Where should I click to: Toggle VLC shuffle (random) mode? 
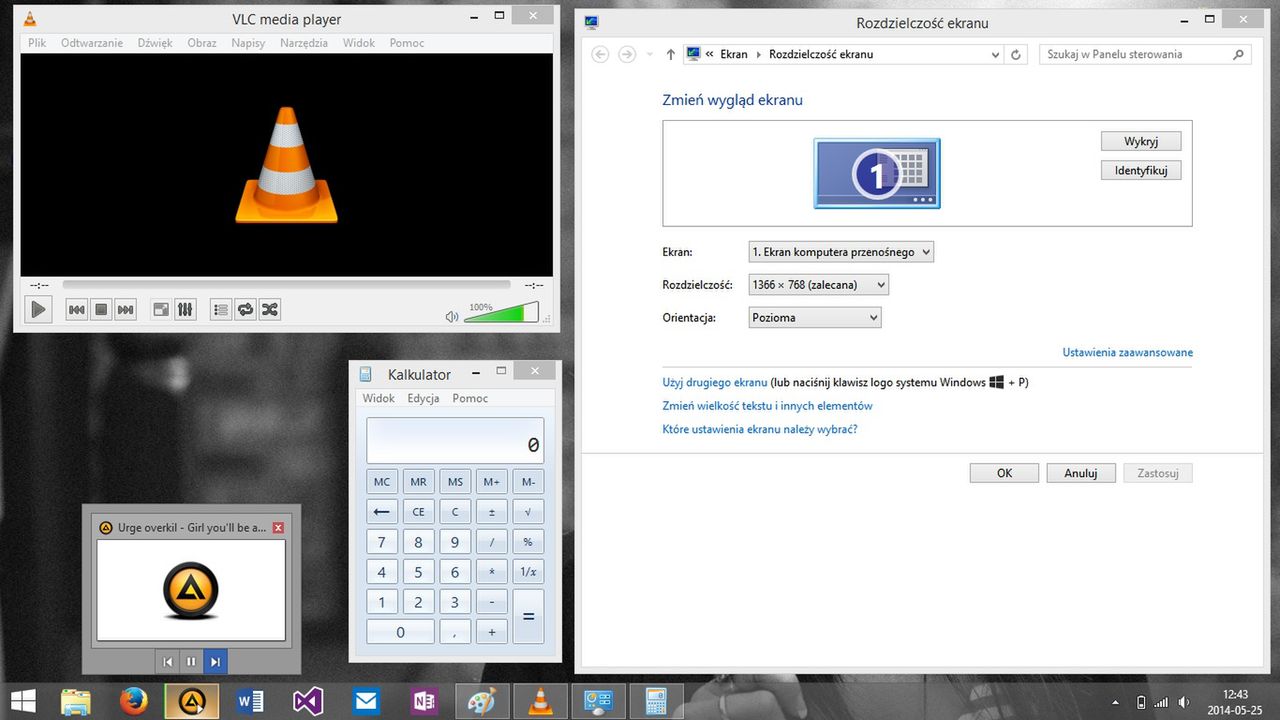(x=270, y=310)
